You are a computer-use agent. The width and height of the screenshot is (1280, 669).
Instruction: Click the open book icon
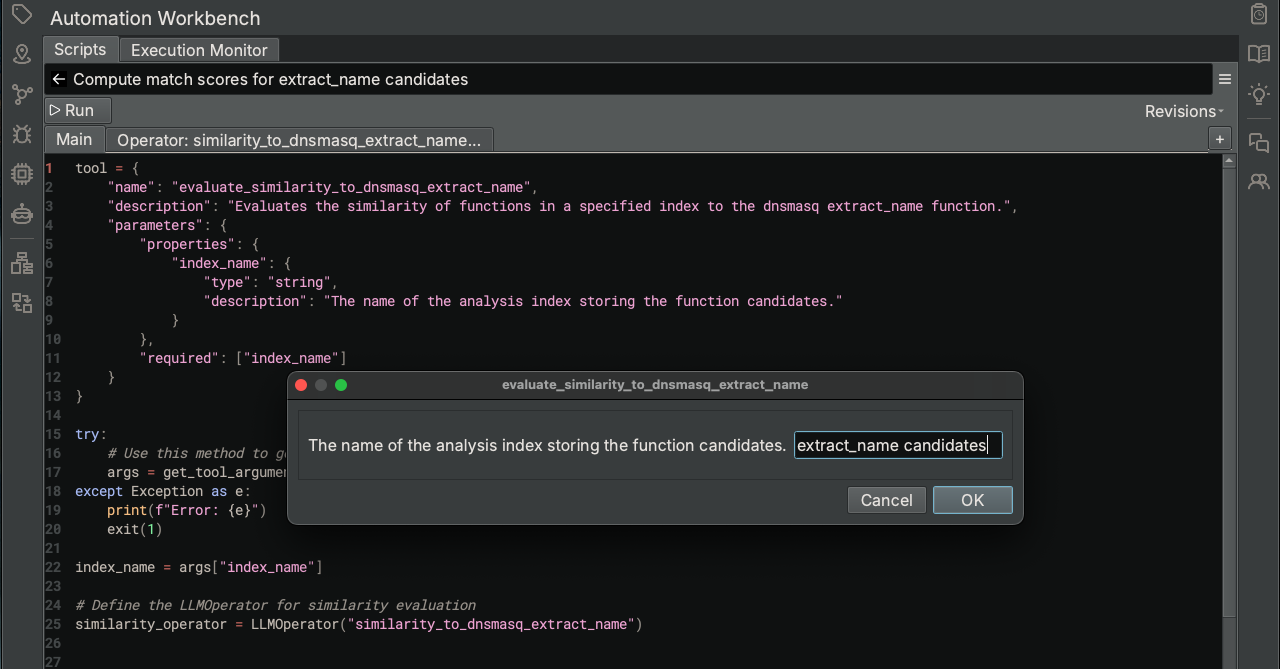1259,54
